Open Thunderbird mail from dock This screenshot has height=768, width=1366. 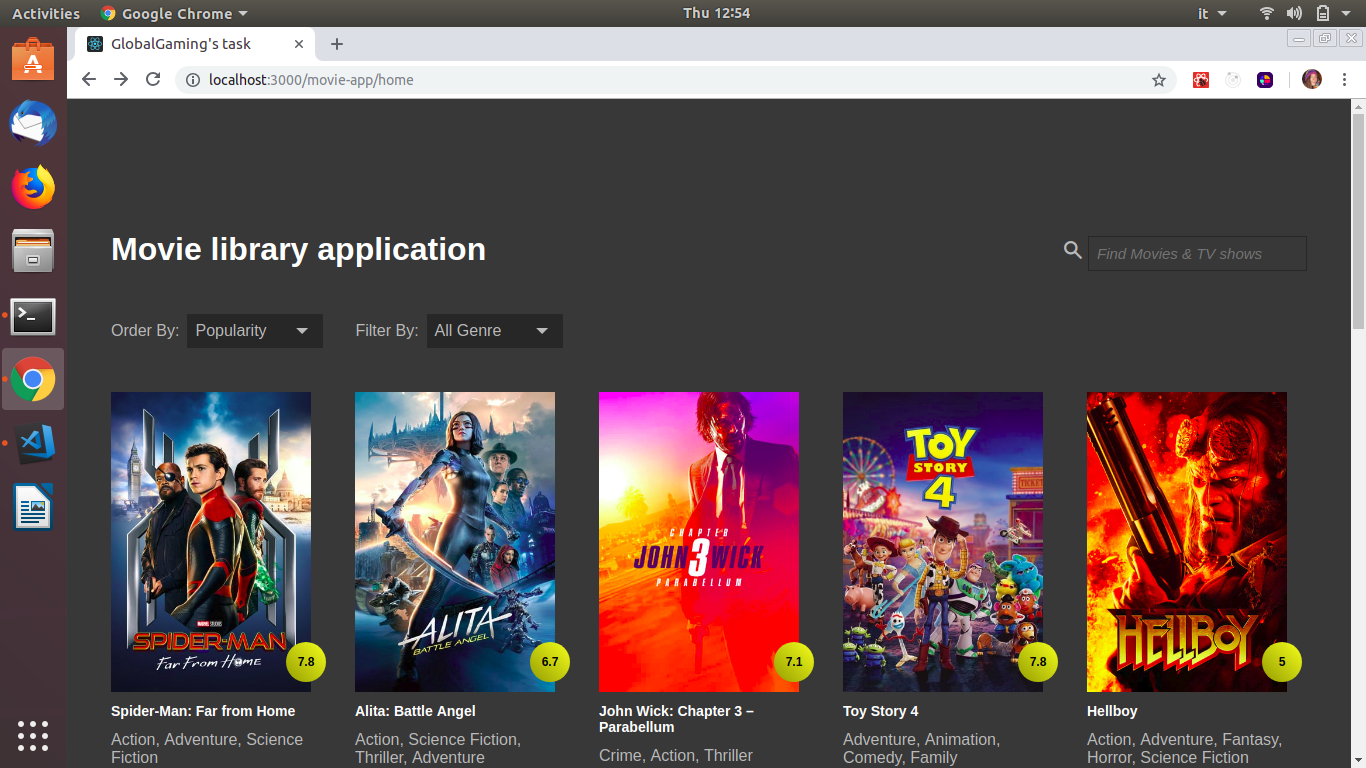33,125
